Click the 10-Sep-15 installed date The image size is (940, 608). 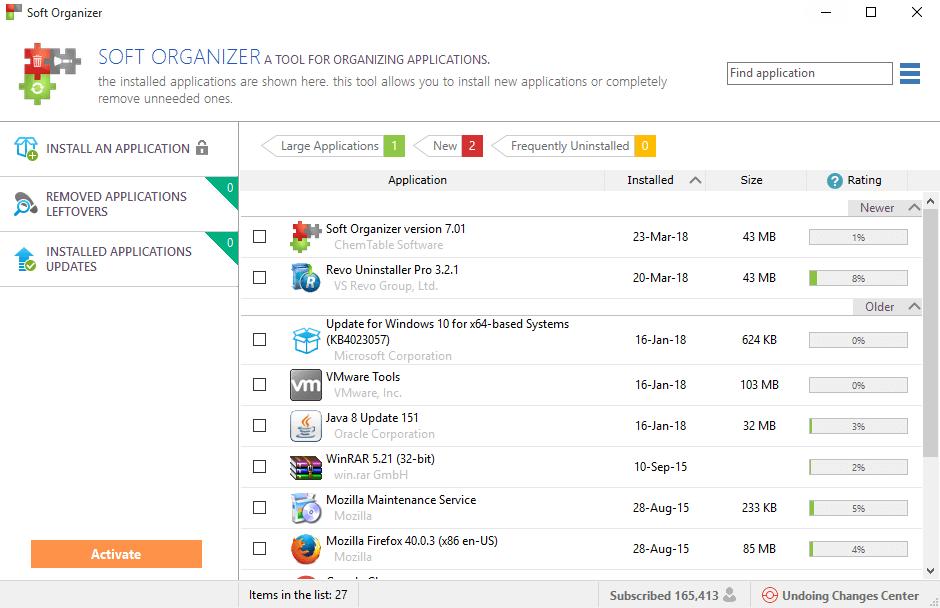(x=660, y=466)
